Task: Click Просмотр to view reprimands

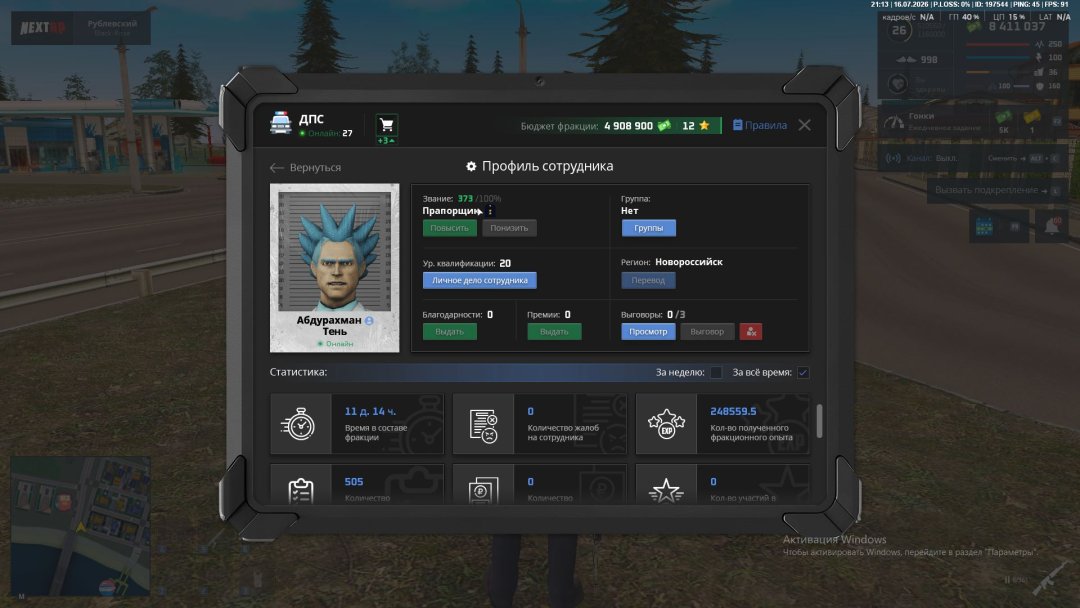Action: [x=647, y=332]
